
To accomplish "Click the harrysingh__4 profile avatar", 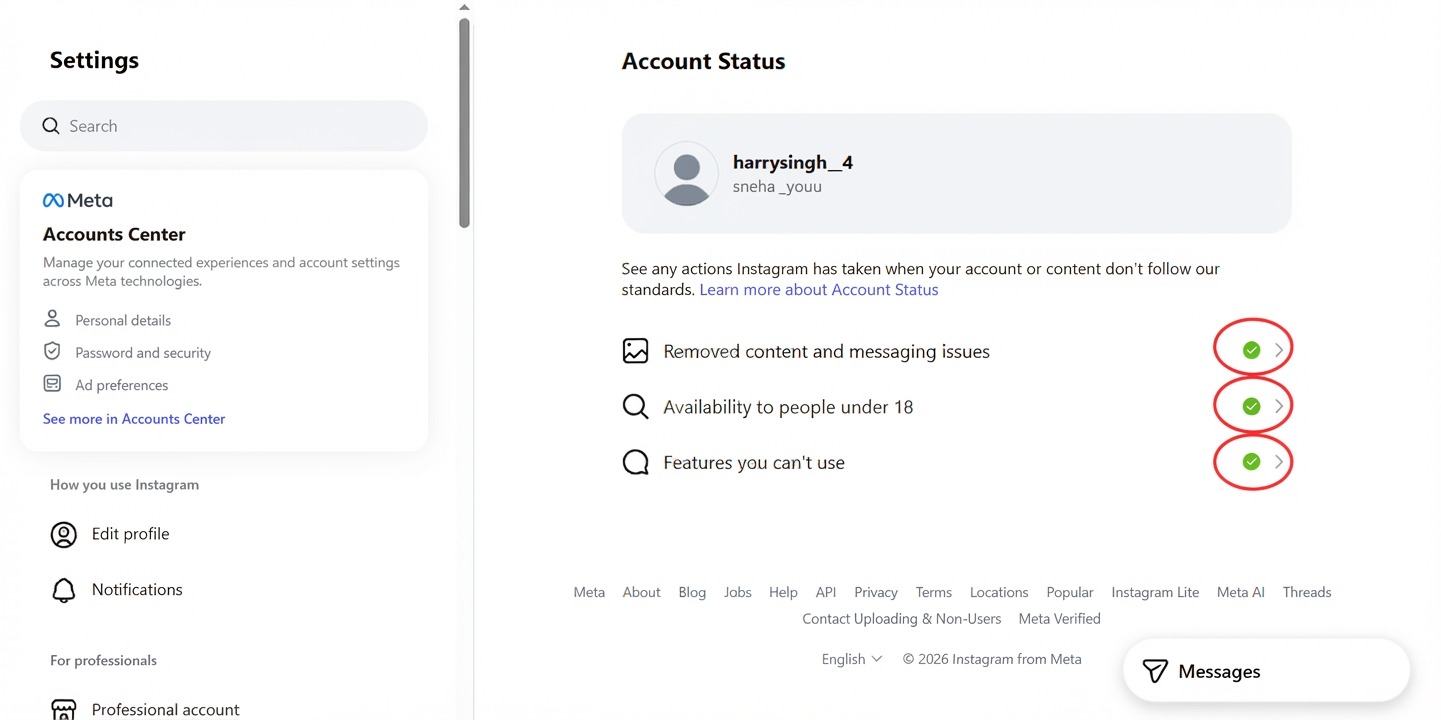I will click(x=686, y=173).
